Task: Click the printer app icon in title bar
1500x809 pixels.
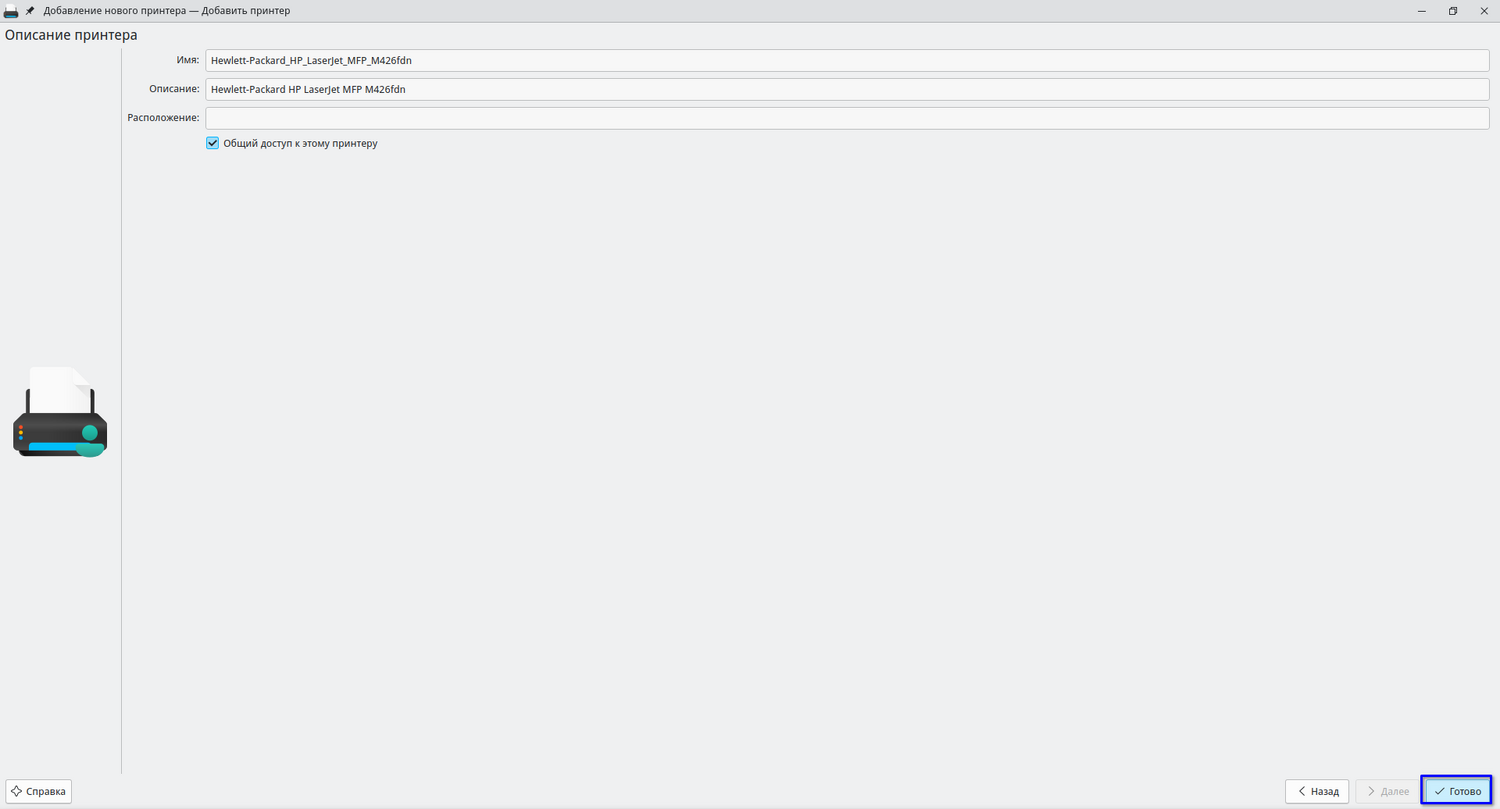Action: pos(11,10)
